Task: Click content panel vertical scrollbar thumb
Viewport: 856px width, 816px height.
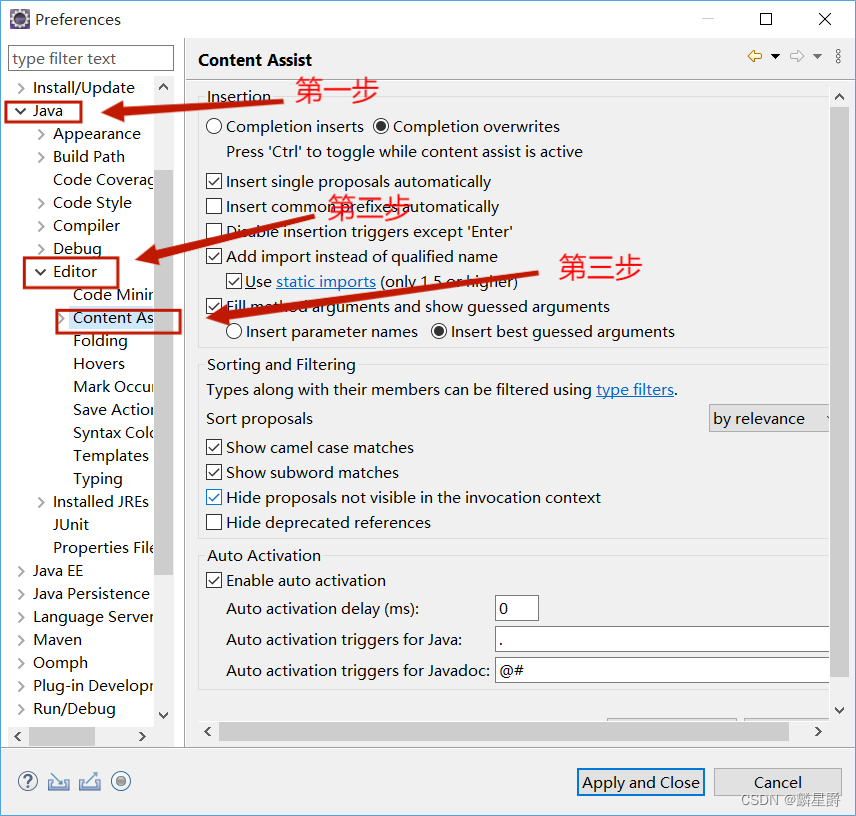Action: coord(839,392)
